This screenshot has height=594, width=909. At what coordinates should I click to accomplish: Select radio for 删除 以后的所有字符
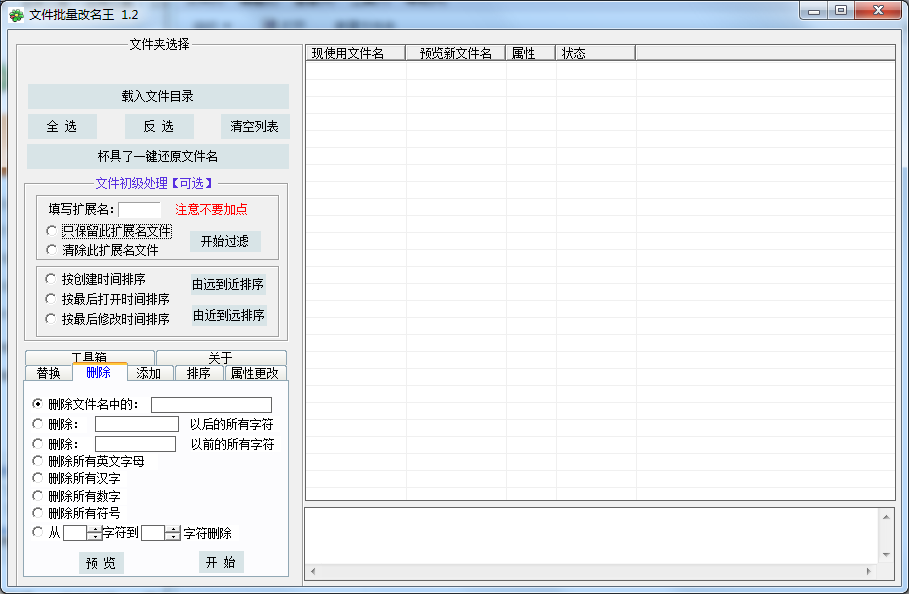pos(38,424)
